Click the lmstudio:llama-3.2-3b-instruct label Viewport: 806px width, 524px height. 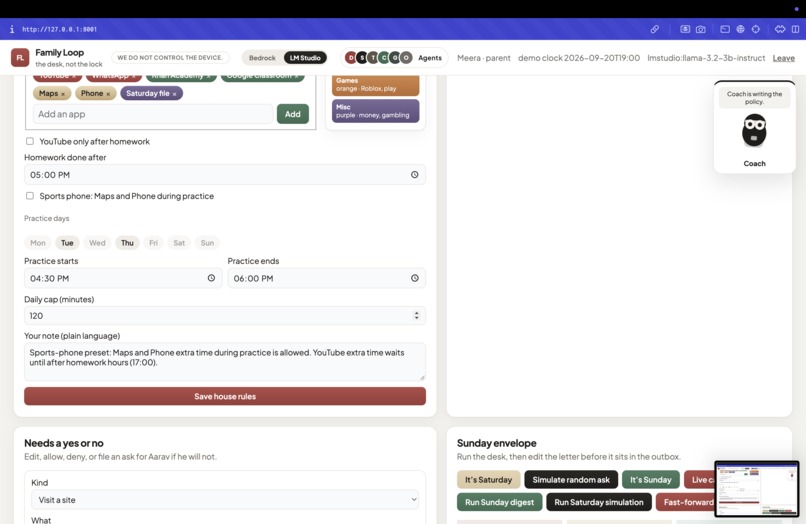point(706,58)
